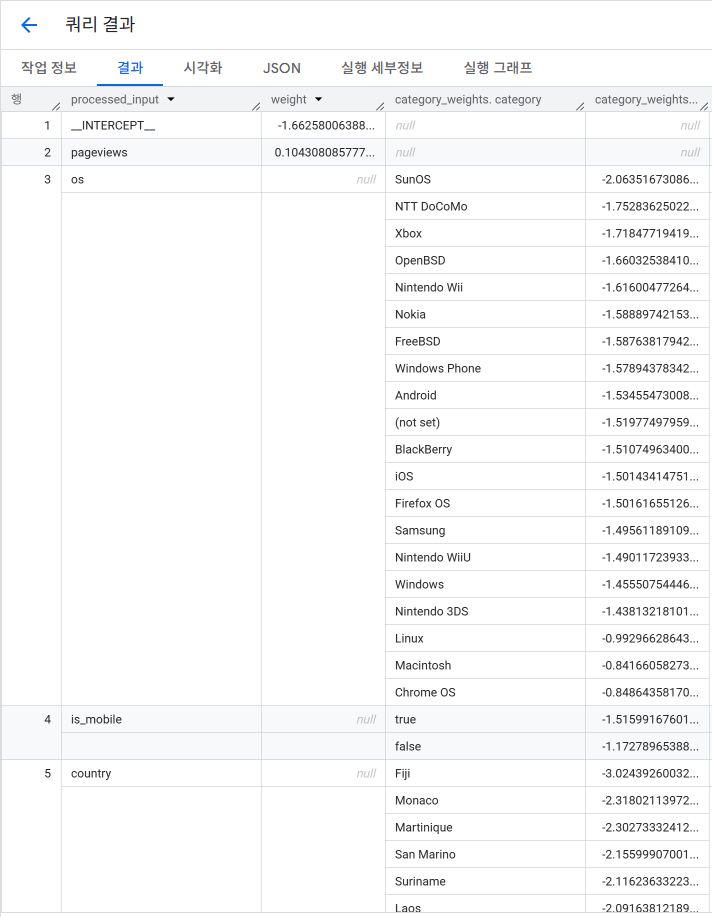The image size is (712, 917).
Task: Open the 실행 세부정보 tab
Action: point(382,68)
